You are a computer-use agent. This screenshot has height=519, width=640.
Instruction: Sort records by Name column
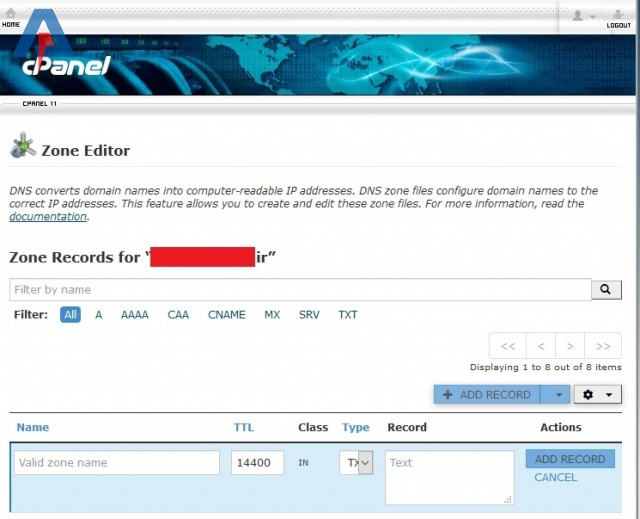coord(33,427)
